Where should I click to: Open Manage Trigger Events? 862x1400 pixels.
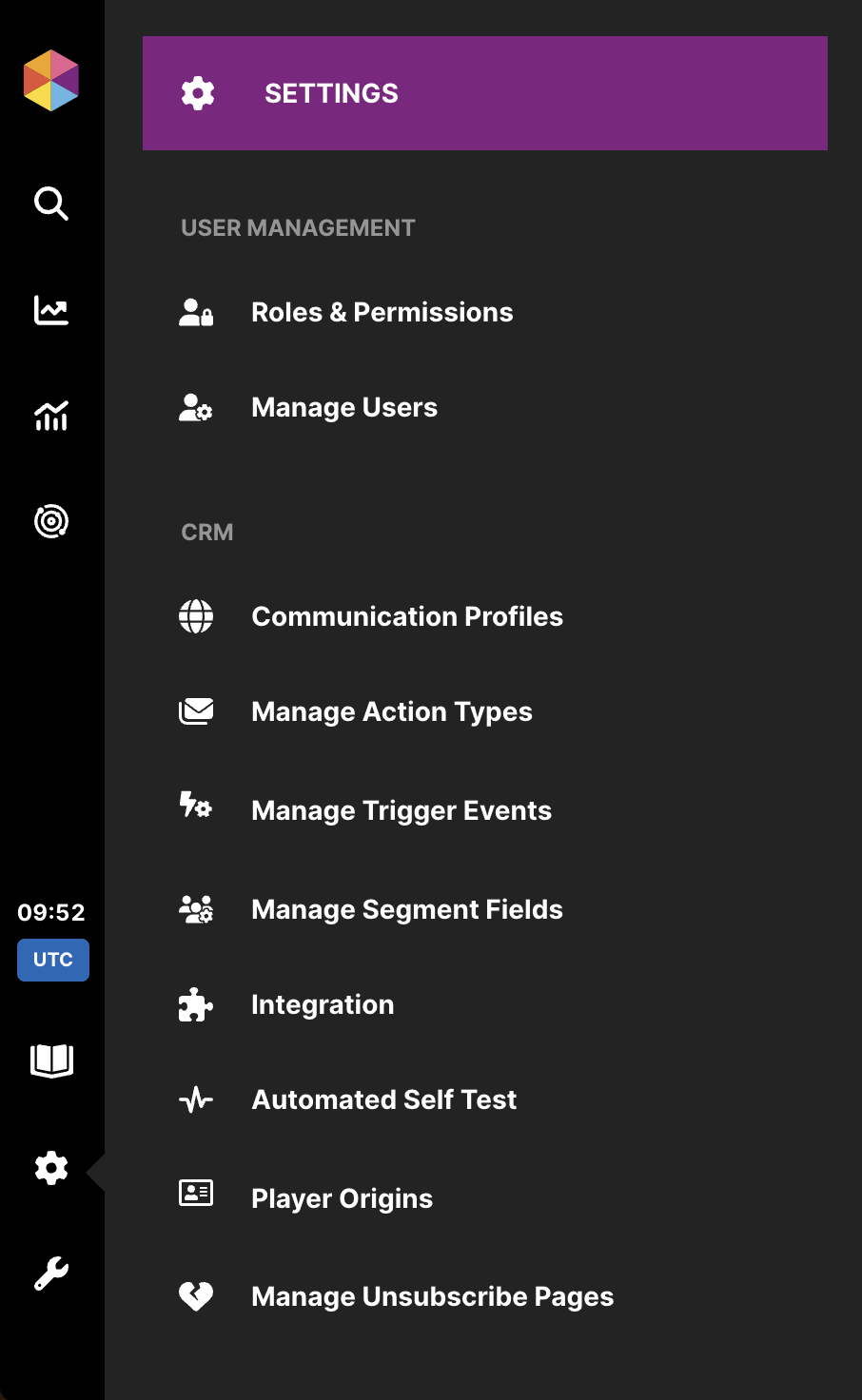click(x=401, y=810)
